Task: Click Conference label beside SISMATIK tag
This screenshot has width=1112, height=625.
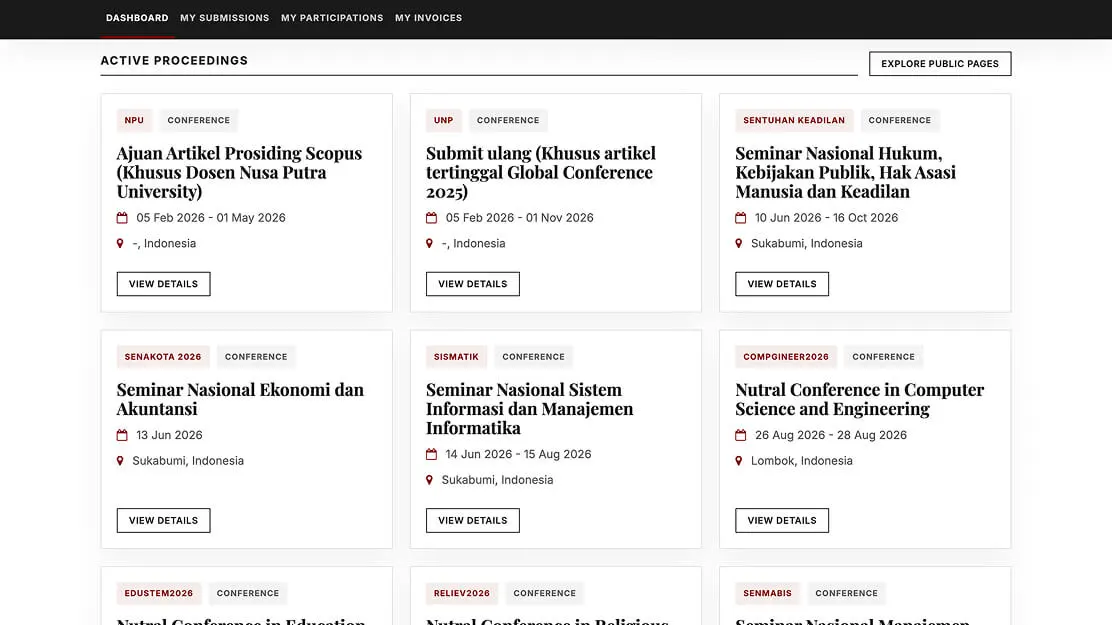Action: pos(533,357)
